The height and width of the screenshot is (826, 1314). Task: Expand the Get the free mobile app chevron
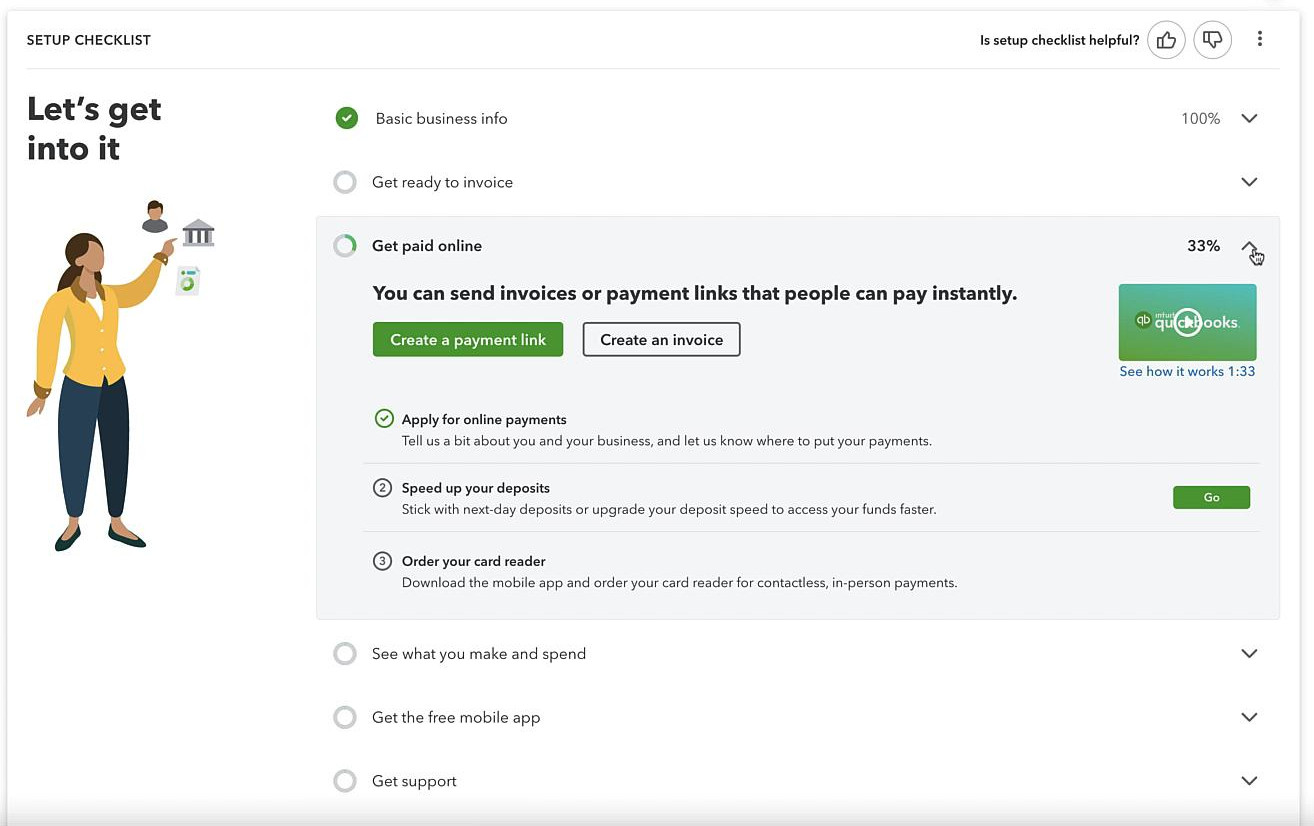[x=1249, y=717]
